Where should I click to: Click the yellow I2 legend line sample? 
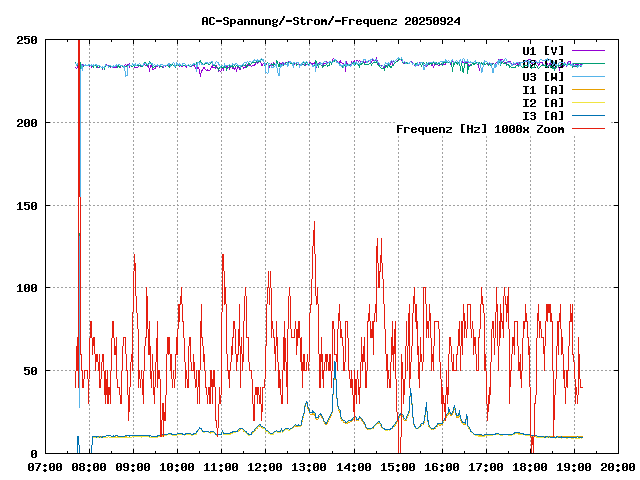coord(589,102)
